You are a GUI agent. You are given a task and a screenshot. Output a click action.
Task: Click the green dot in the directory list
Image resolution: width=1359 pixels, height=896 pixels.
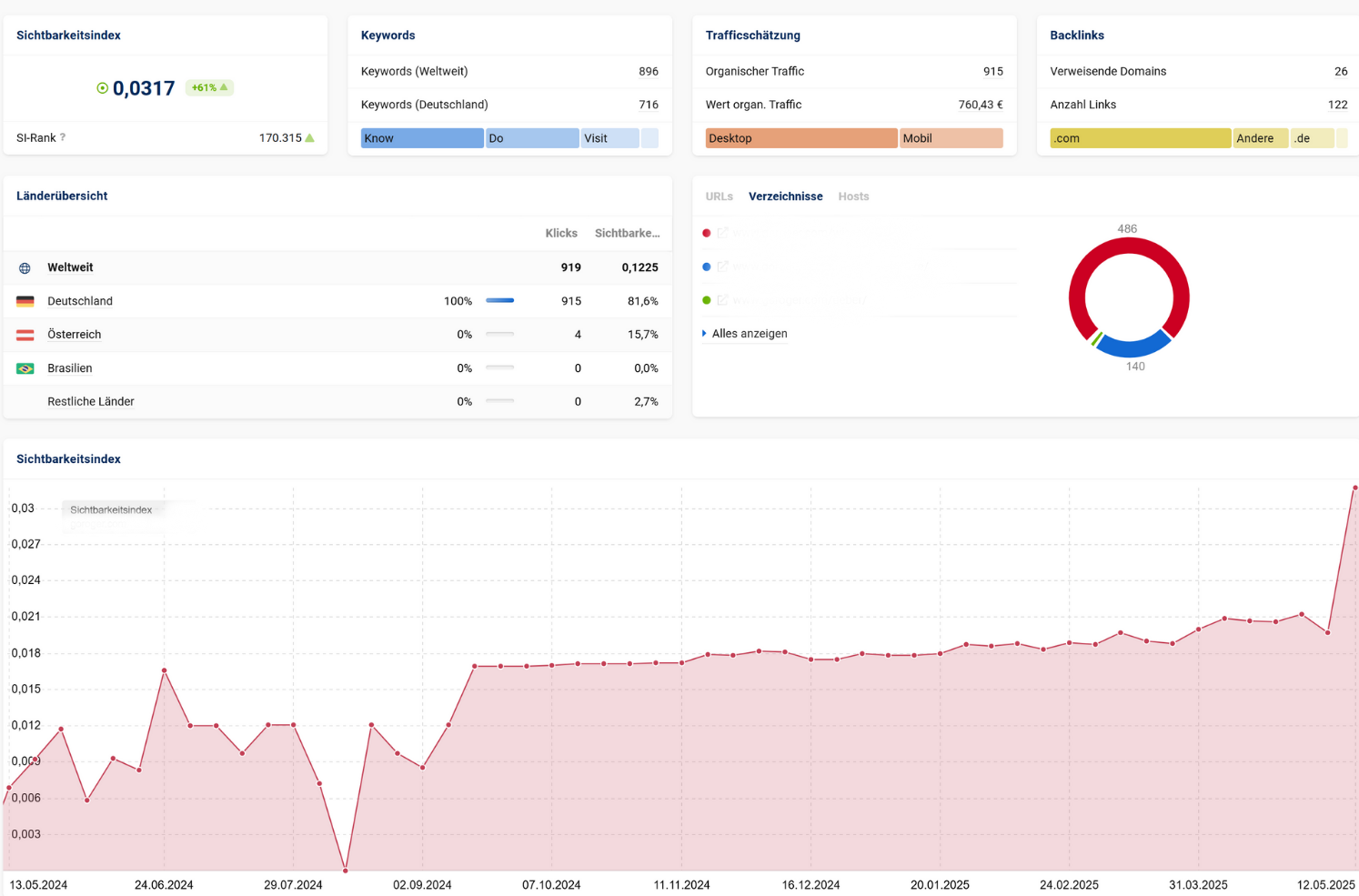click(707, 300)
